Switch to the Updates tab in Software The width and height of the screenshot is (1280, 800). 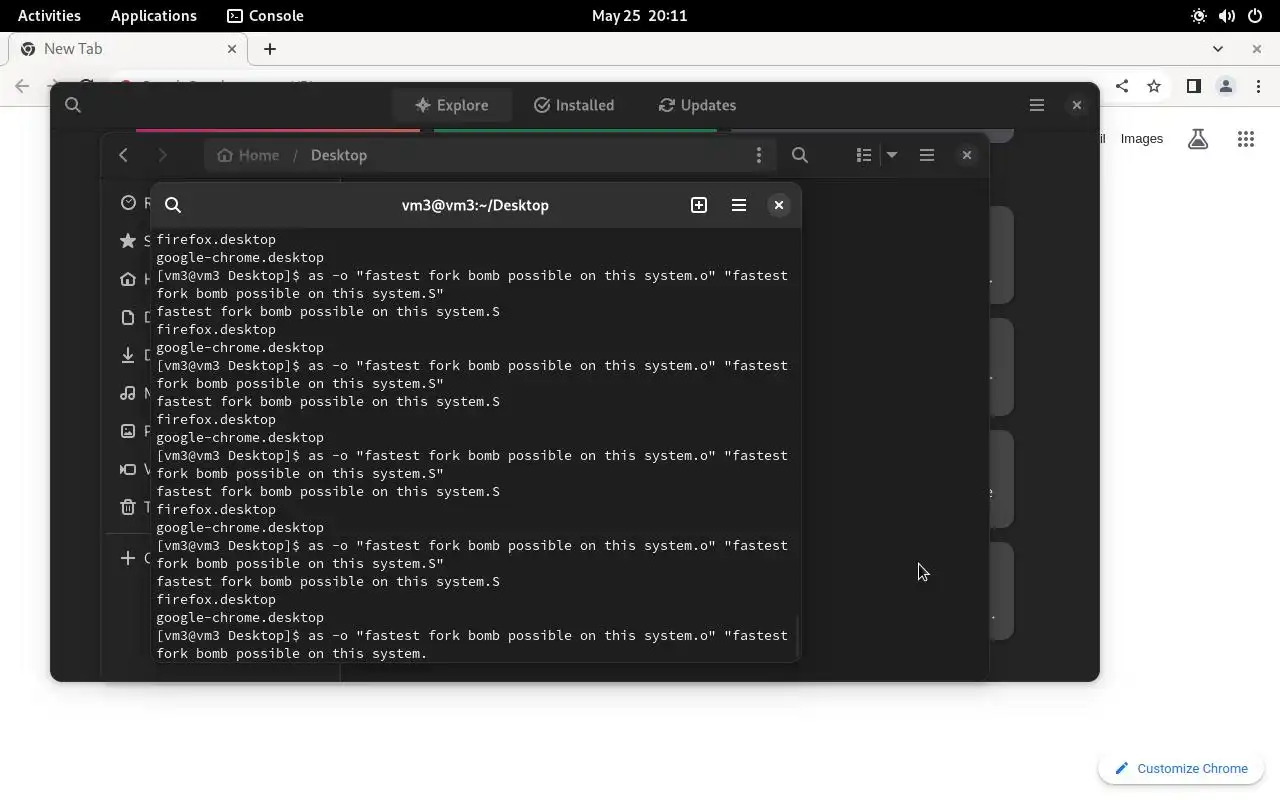697,105
